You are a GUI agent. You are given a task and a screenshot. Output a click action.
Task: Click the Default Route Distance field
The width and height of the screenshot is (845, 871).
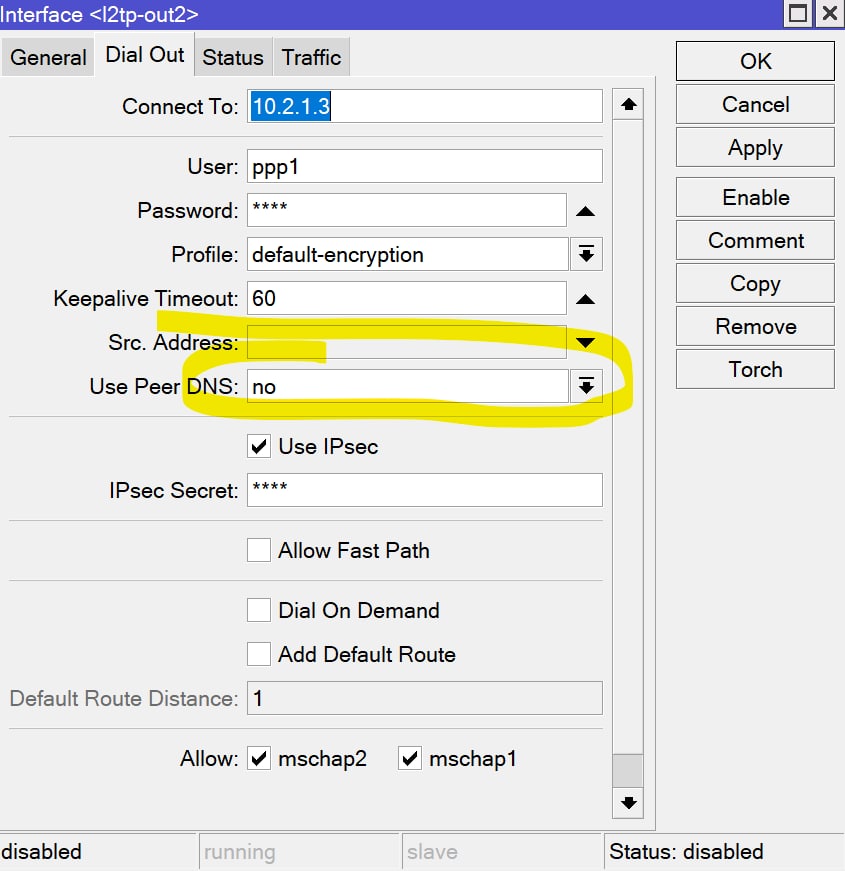click(424, 698)
